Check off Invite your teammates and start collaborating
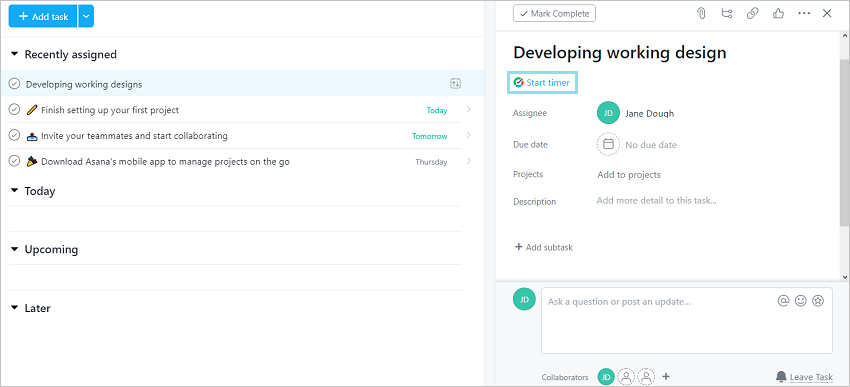 click(x=15, y=136)
